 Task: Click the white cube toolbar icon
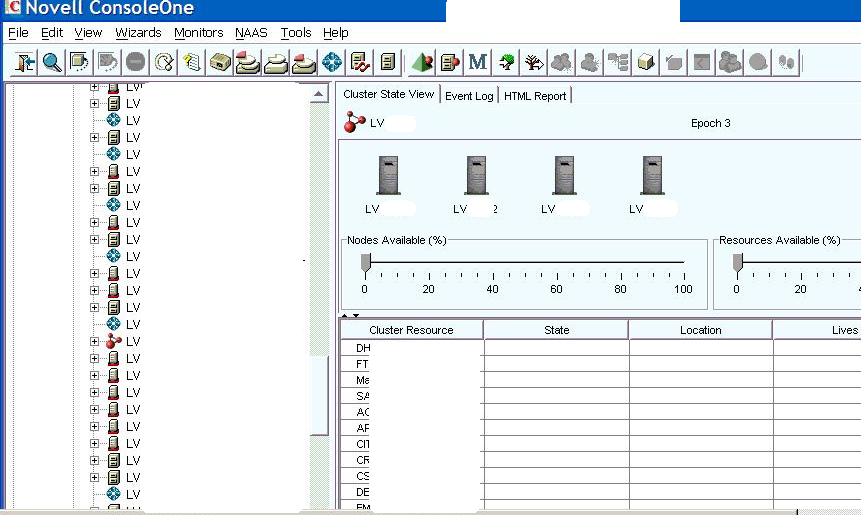point(646,62)
